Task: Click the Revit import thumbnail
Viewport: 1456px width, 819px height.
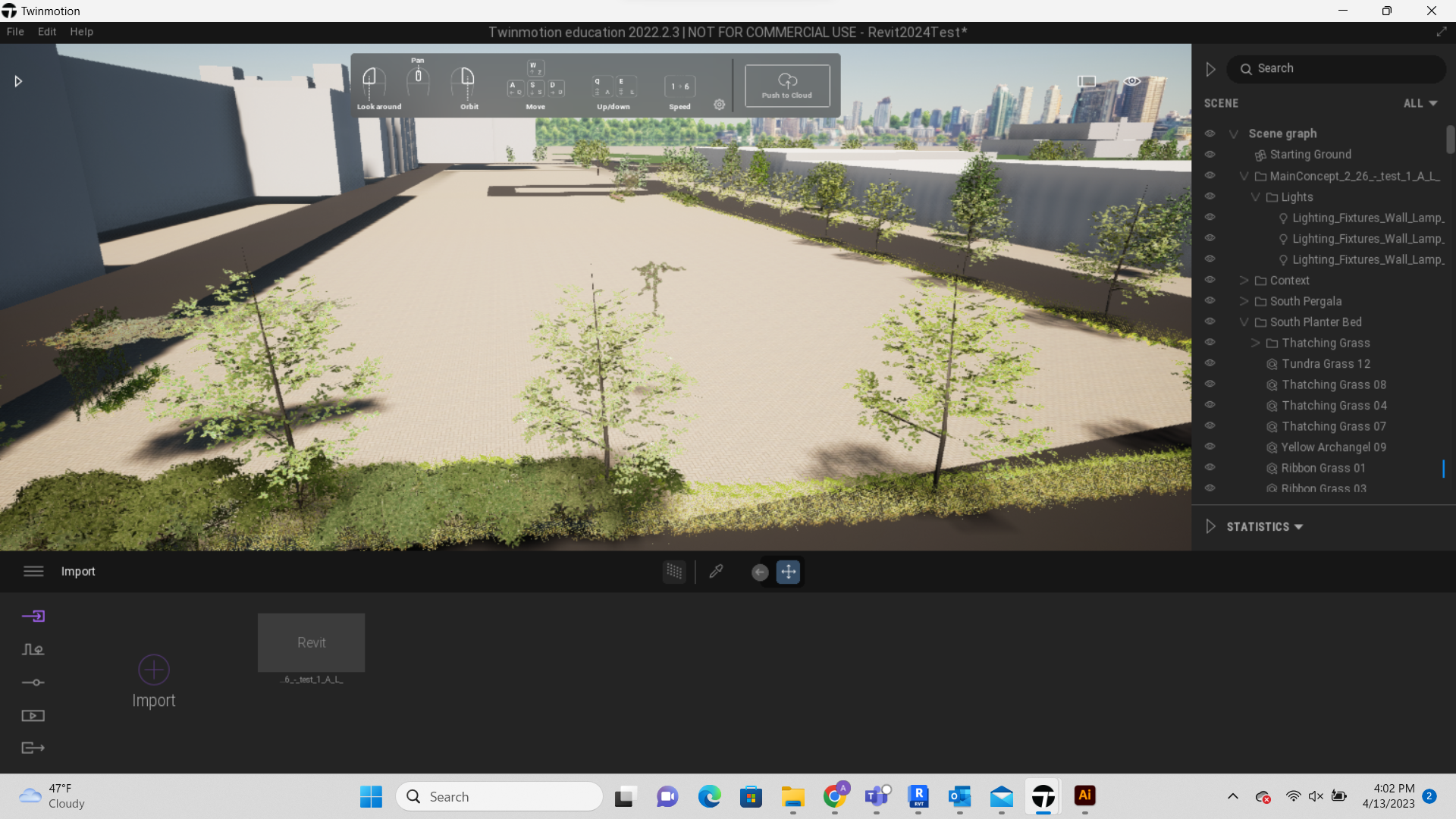Action: coord(311,642)
